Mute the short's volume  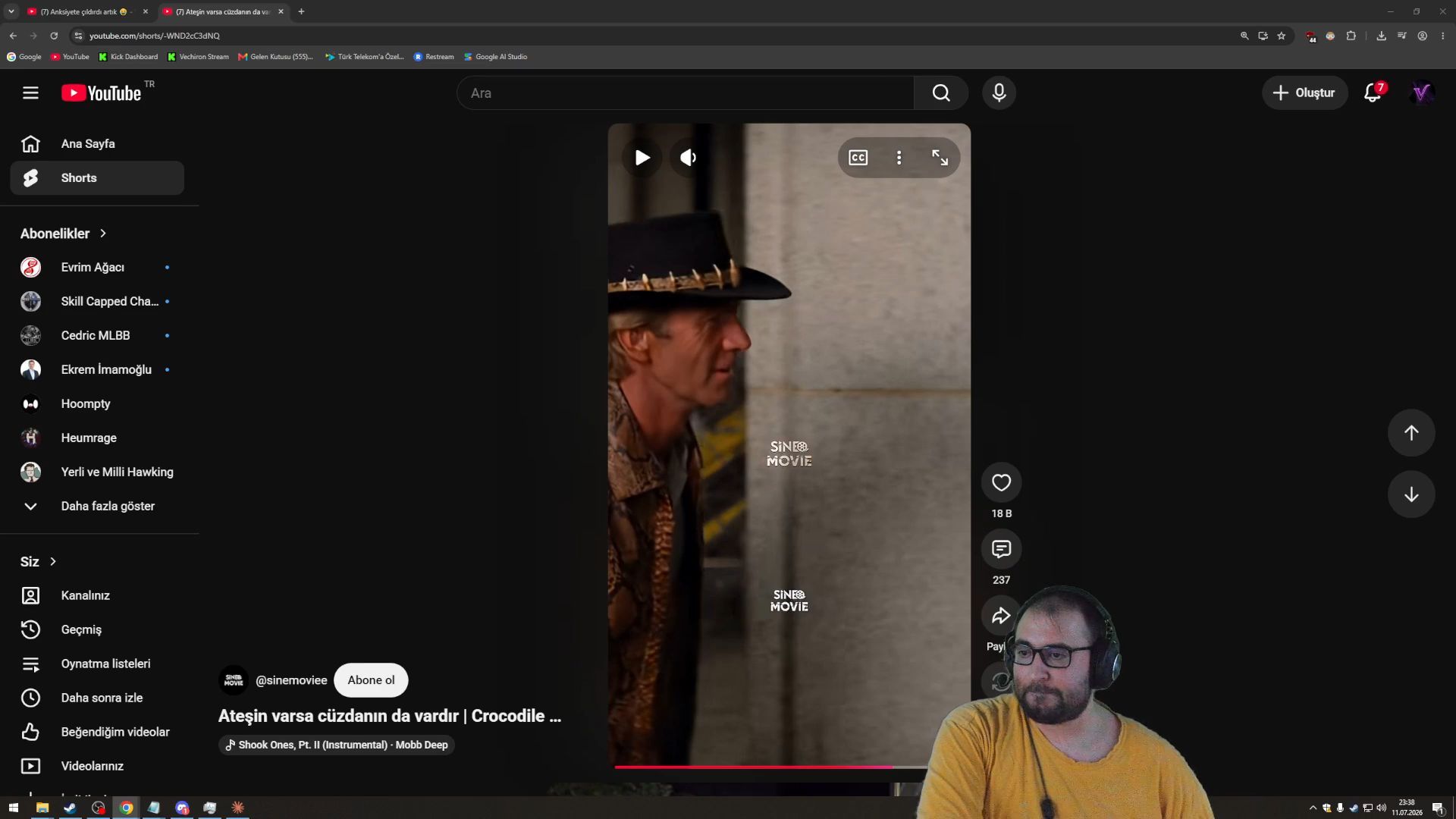click(x=689, y=158)
